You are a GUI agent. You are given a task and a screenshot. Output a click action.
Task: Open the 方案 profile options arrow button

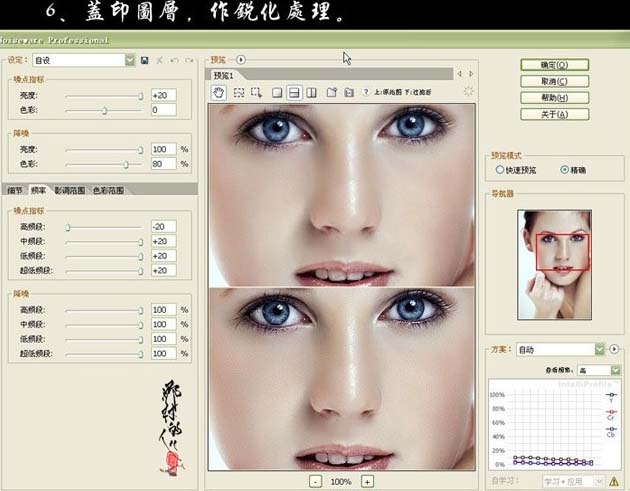coord(614,349)
